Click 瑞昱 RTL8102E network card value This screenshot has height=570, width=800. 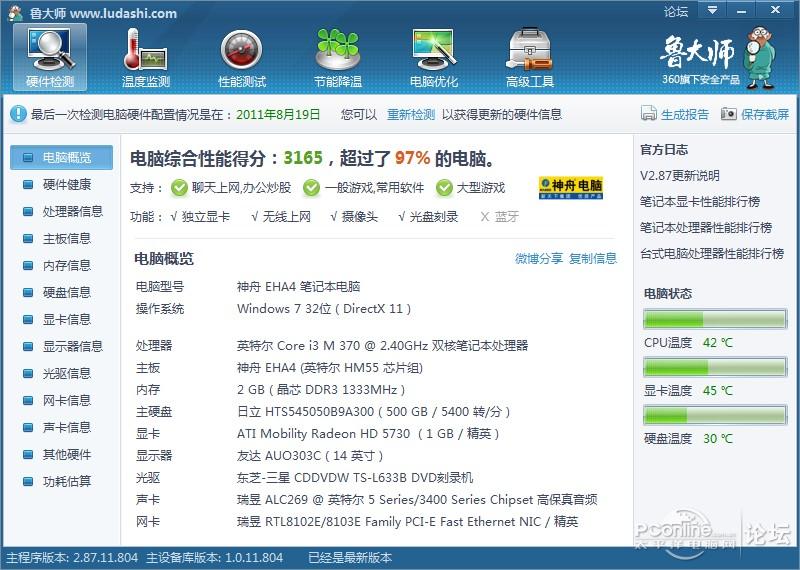point(408,522)
